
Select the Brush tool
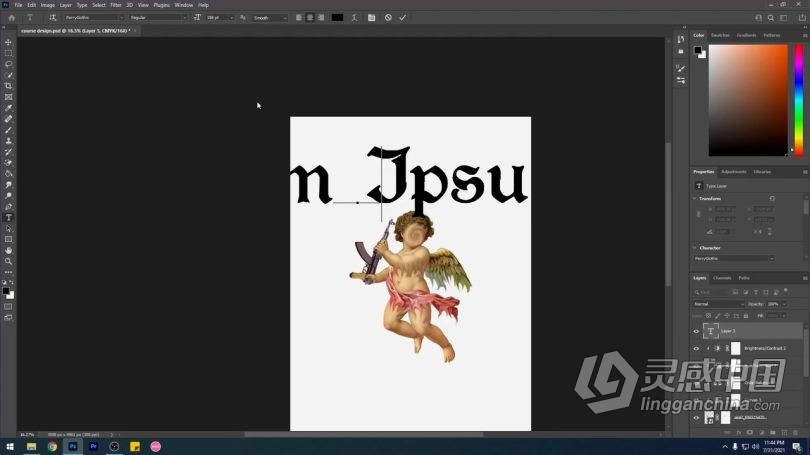tap(8, 130)
